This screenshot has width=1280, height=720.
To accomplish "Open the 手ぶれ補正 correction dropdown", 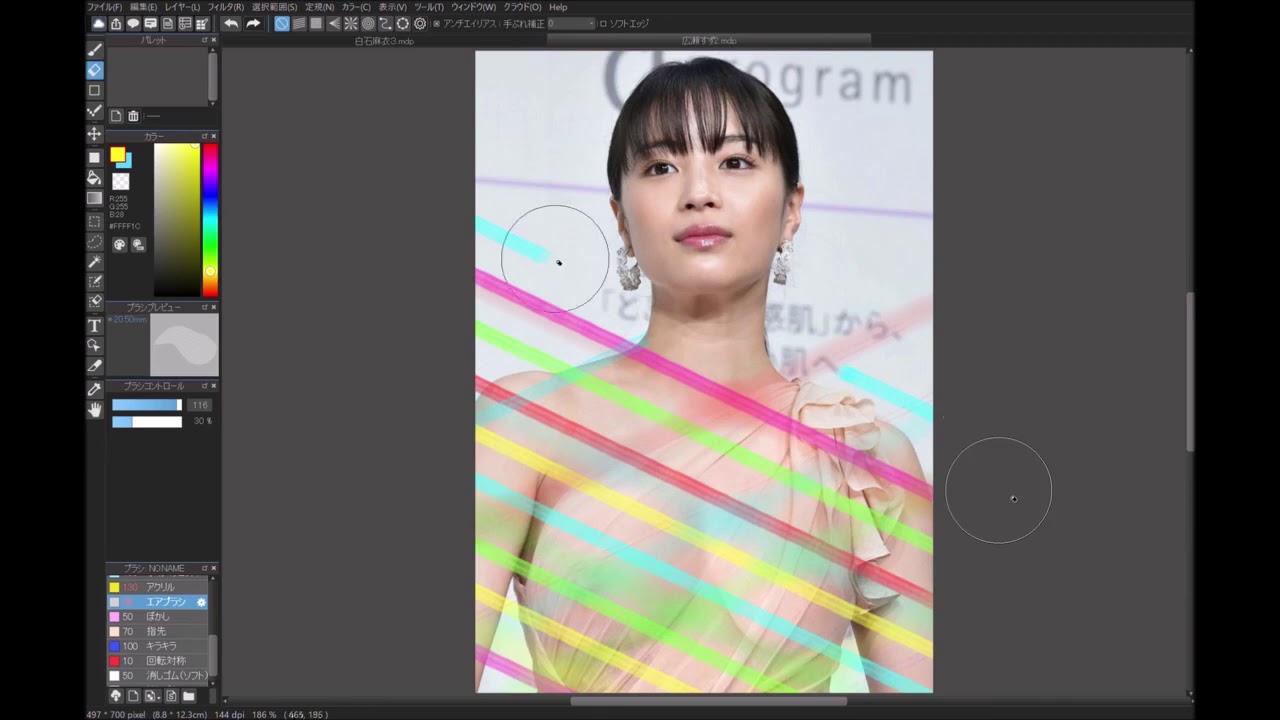I will point(572,24).
